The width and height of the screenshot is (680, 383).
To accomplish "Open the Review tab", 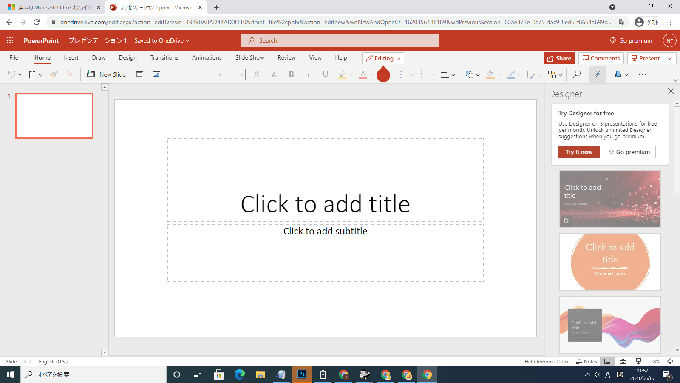I will click(286, 58).
